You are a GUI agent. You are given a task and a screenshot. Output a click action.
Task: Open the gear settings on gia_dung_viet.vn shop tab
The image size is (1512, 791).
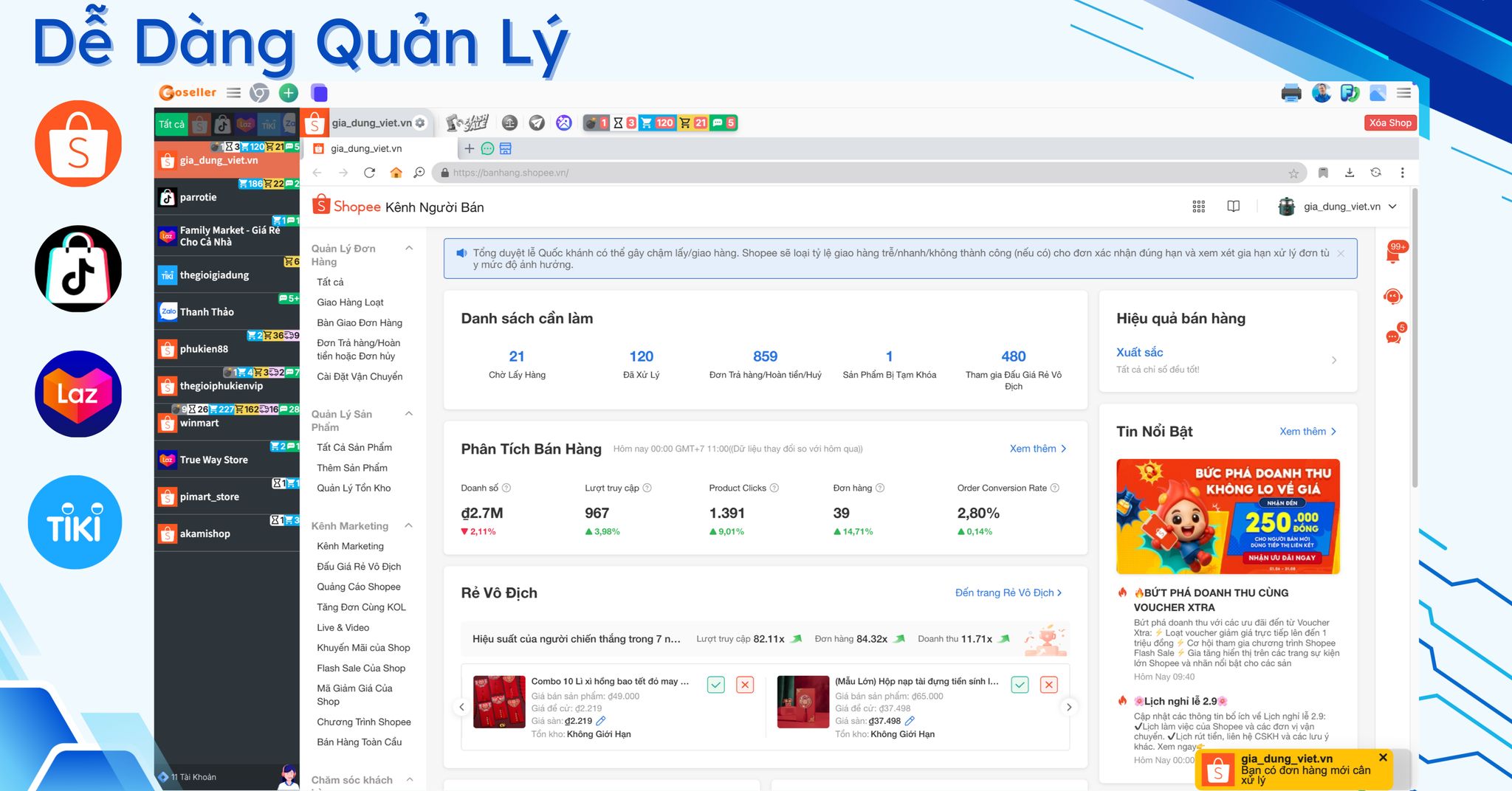(x=420, y=123)
